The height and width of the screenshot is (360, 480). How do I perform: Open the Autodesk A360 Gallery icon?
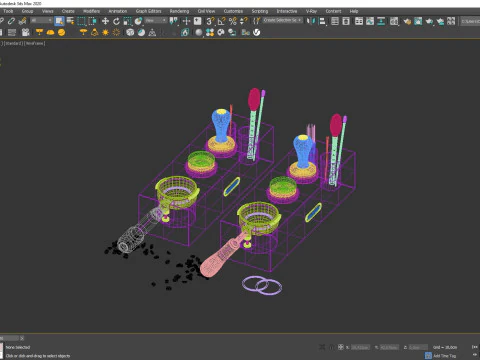451,21
